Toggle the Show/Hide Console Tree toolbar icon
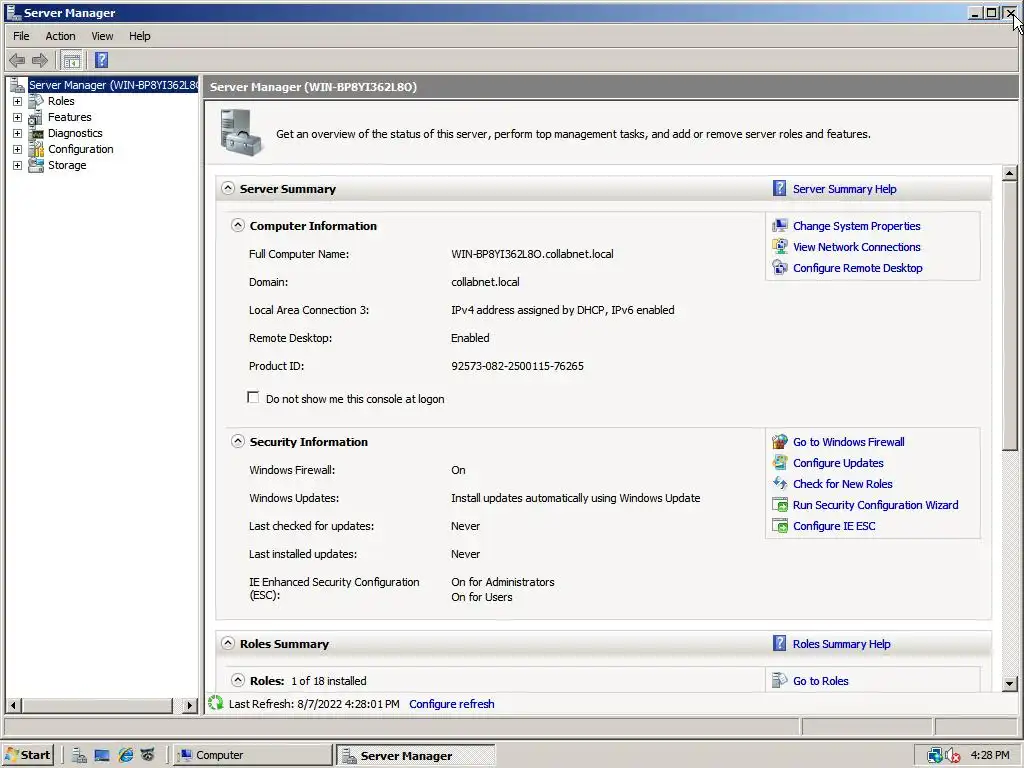 point(71,61)
